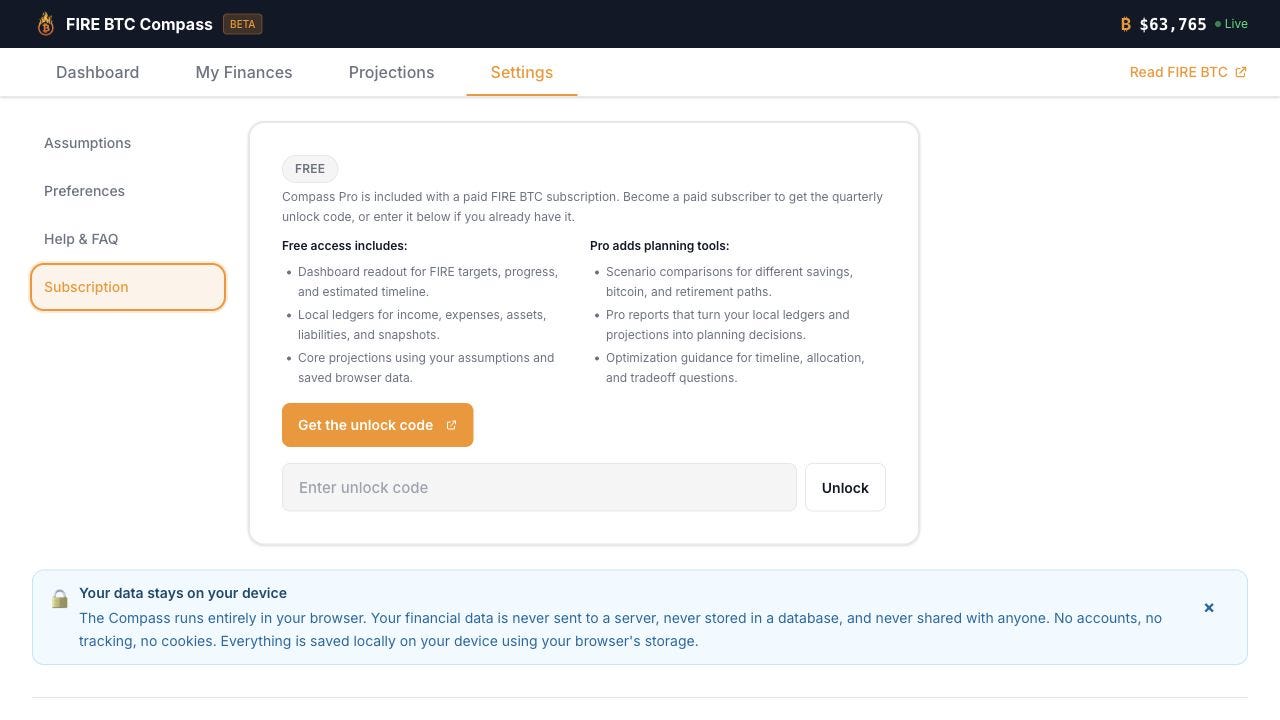
Task: Select Subscription in the sidebar
Action: [x=128, y=287]
